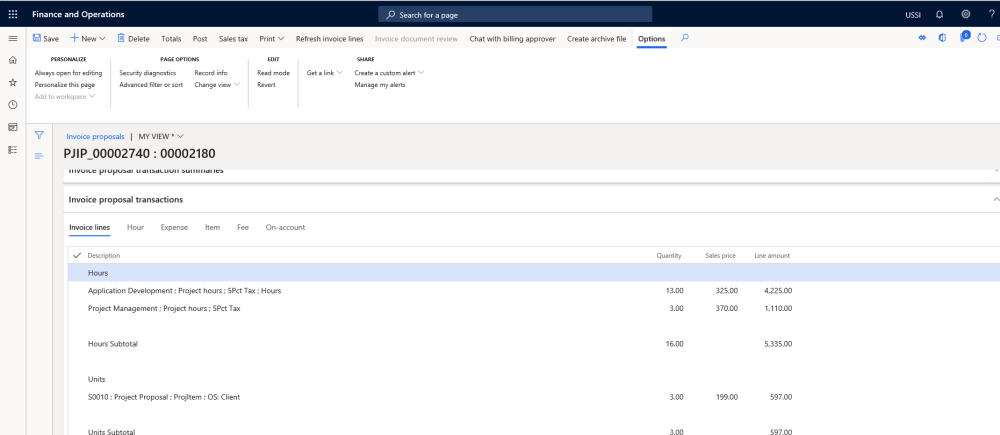Image resolution: width=1000 pixels, height=435 pixels.
Task: Open notifications bell icon
Action: click(x=939, y=15)
